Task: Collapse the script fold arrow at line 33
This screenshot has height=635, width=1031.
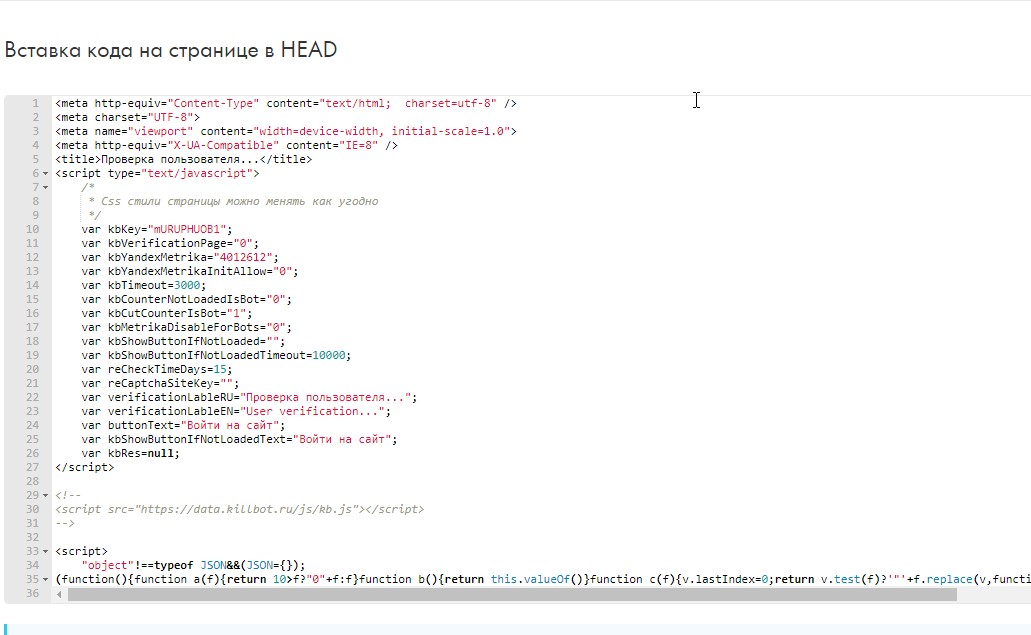Action: (45, 552)
